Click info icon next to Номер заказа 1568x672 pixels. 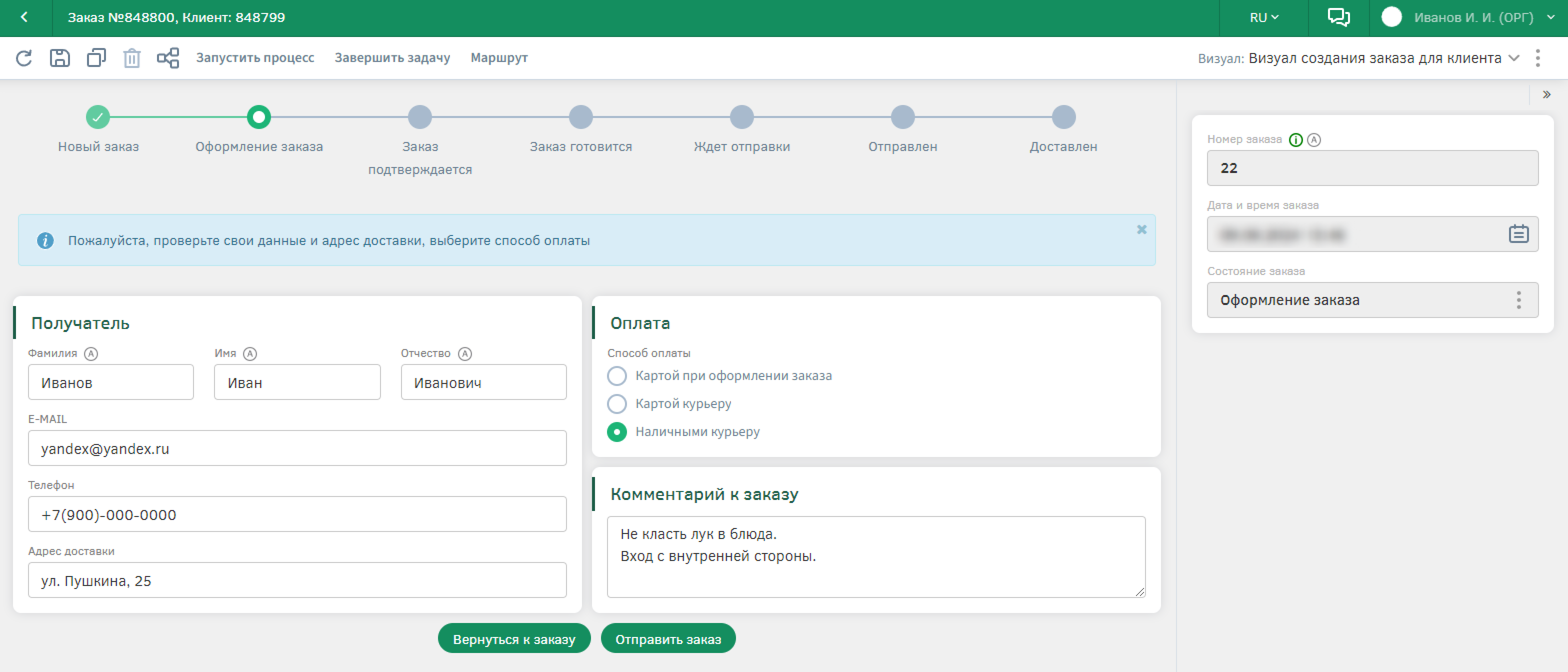tap(1296, 140)
